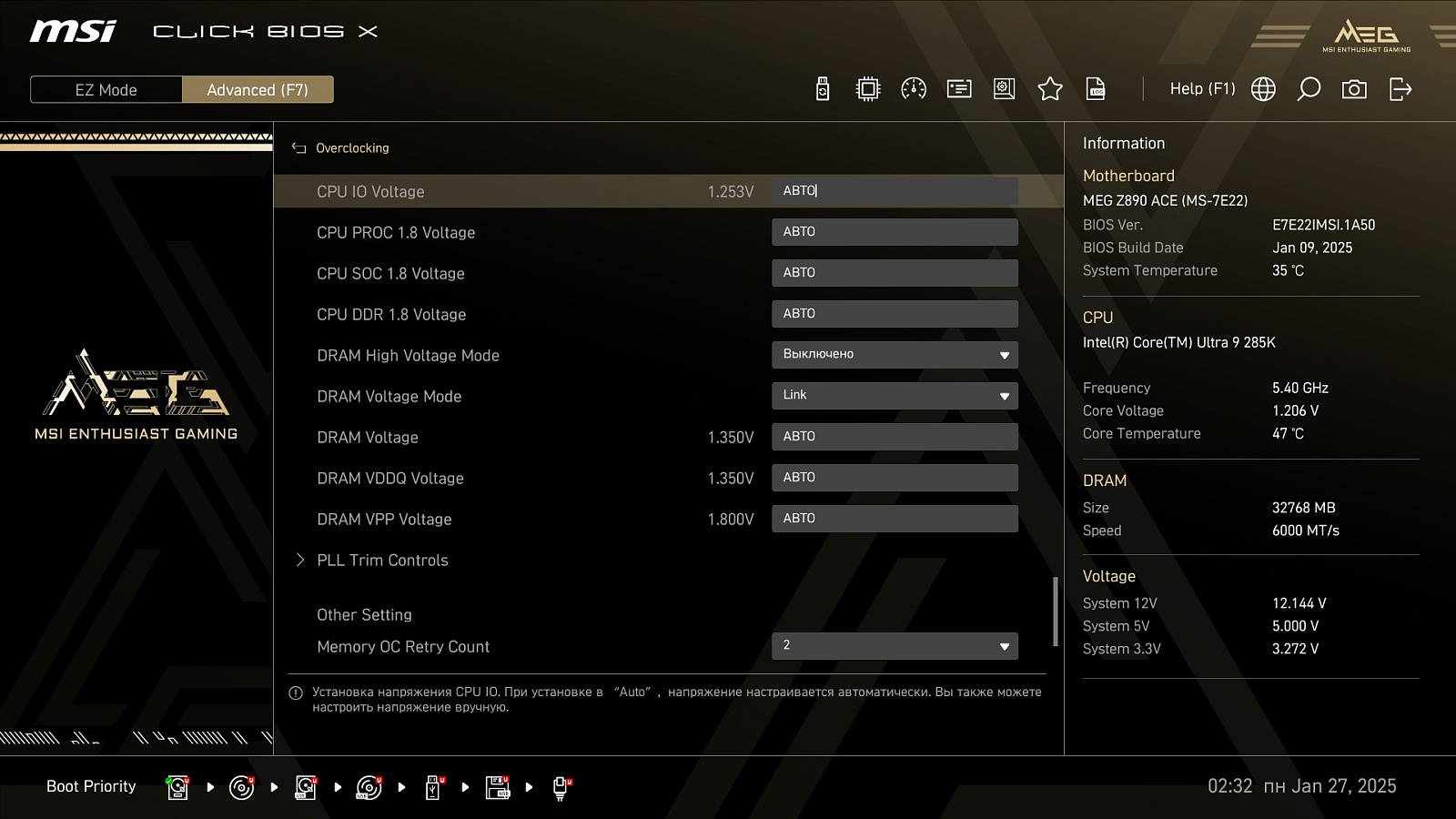Click the Boot Priority label
Screen dimensions: 1456x819
pos(91,786)
